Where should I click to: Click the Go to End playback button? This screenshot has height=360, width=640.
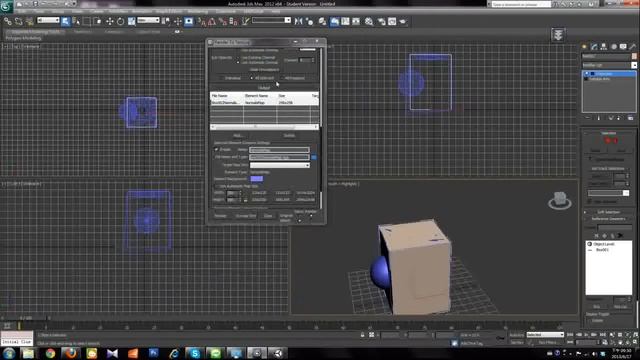pyautogui.click(x=602, y=335)
